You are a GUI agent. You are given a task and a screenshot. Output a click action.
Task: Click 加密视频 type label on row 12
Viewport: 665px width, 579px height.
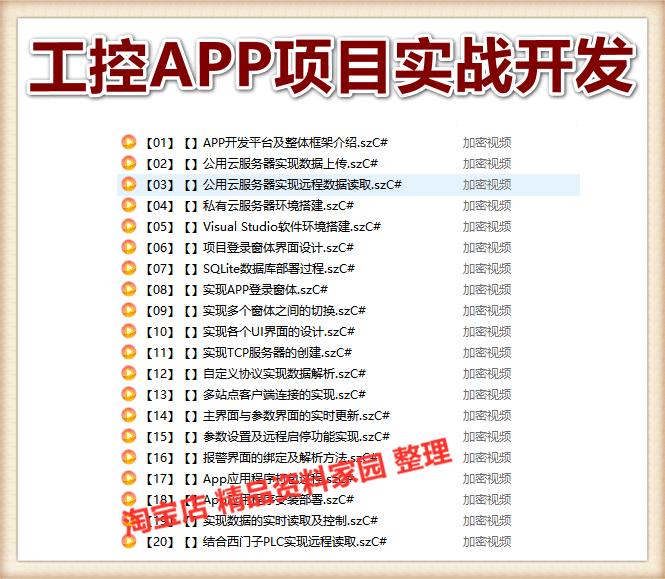[487, 373]
